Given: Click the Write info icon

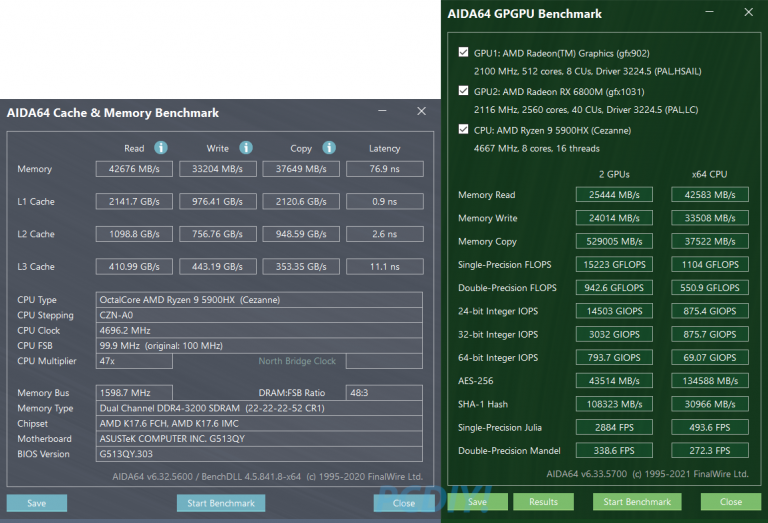Looking at the screenshot, I should pos(246,147).
